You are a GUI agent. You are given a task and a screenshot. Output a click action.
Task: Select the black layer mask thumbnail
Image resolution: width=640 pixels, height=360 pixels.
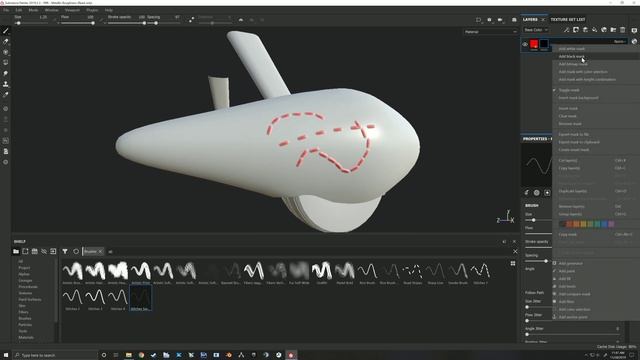point(544,44)
